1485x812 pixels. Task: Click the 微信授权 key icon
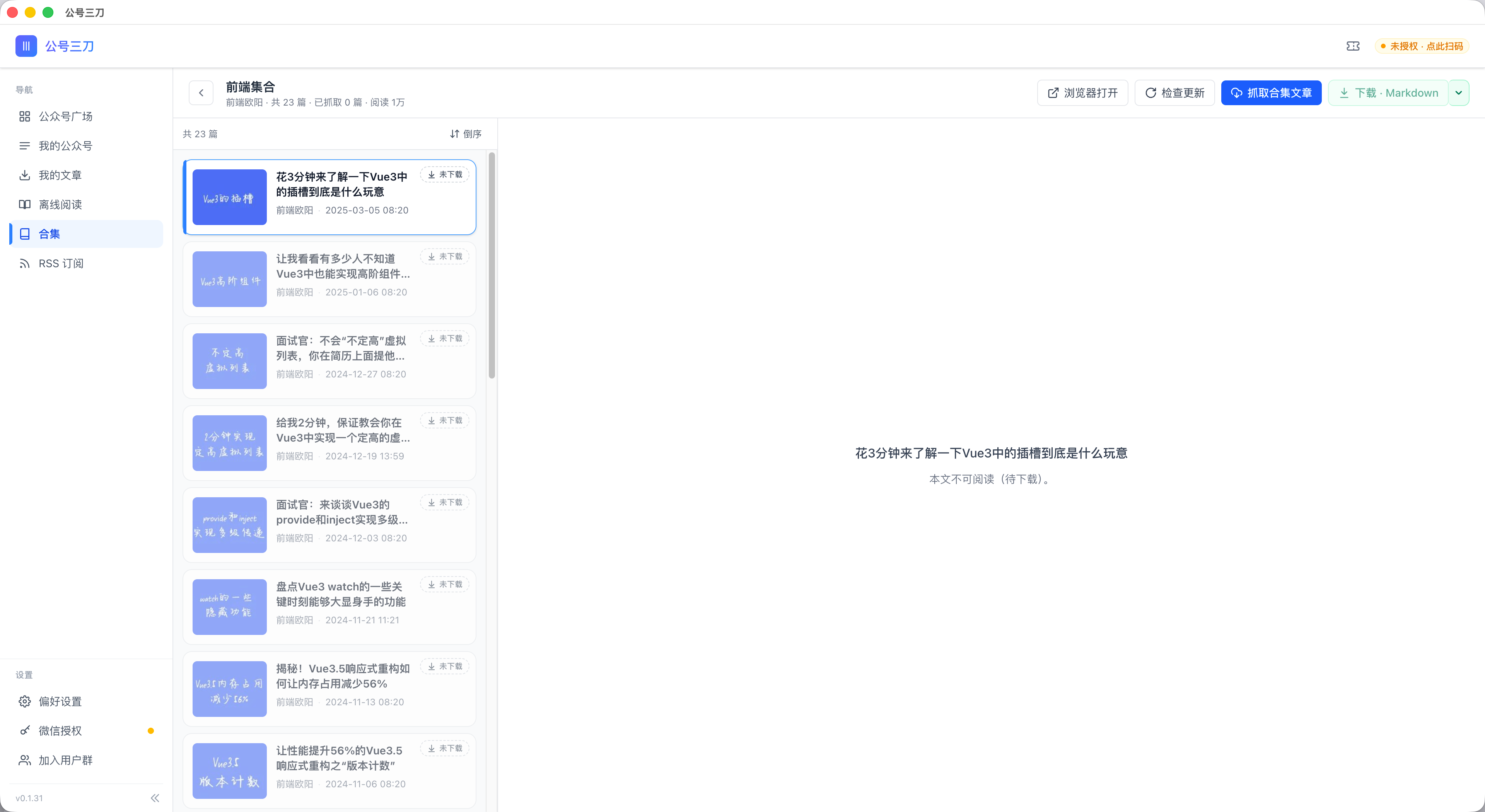click(24, 731)
